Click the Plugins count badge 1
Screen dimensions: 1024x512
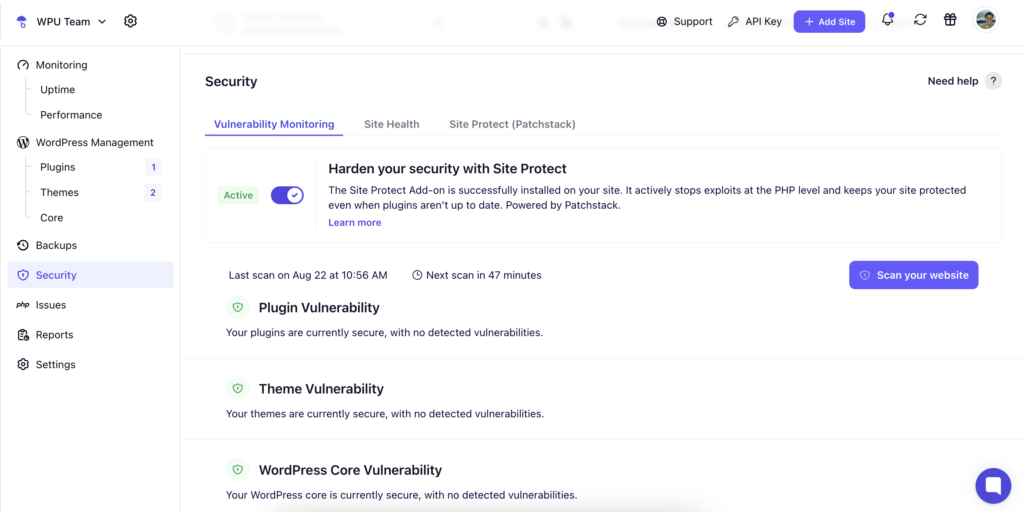point(153,167)
